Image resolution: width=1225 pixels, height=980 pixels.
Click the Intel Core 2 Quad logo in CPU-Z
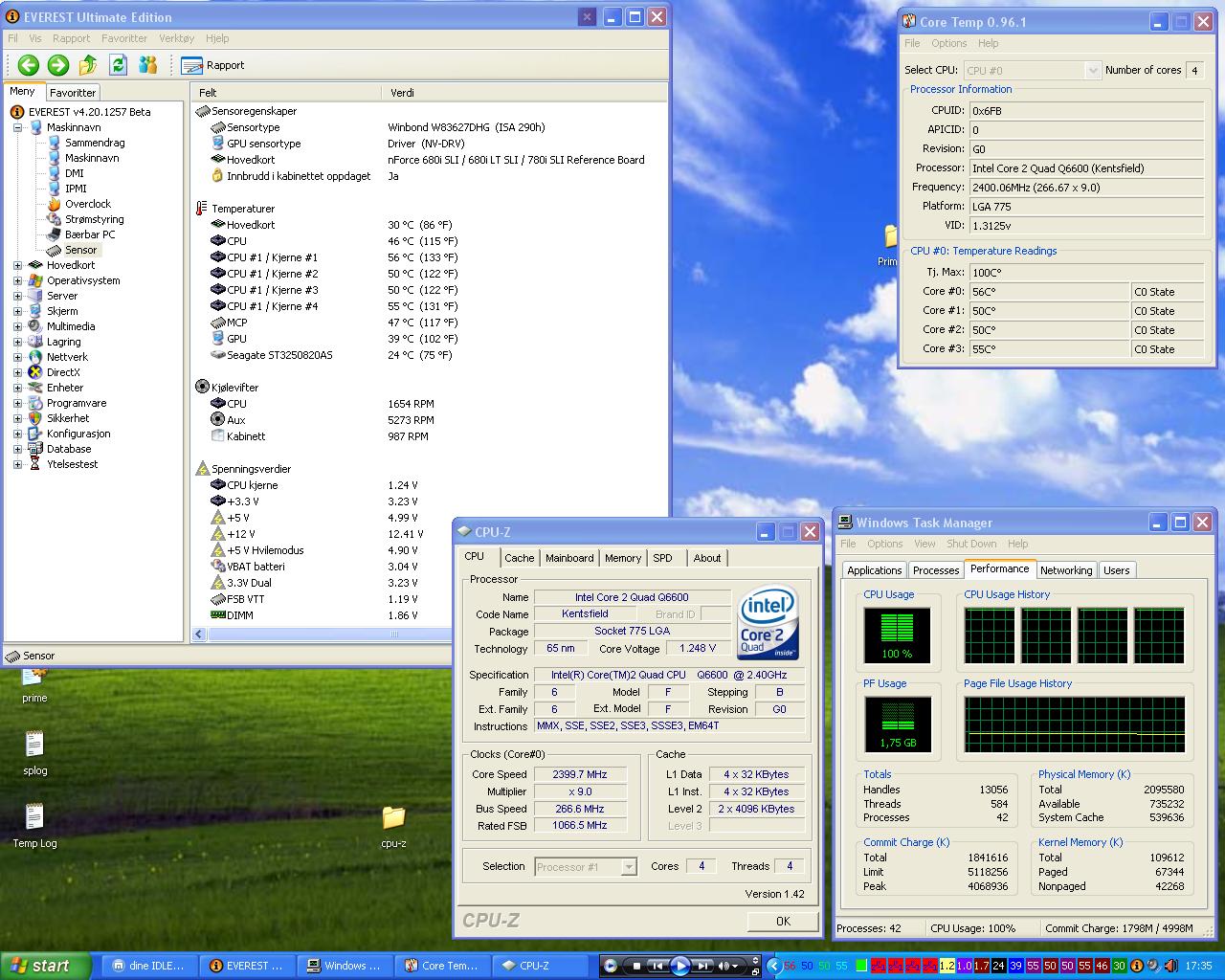(x=768, y=624)
